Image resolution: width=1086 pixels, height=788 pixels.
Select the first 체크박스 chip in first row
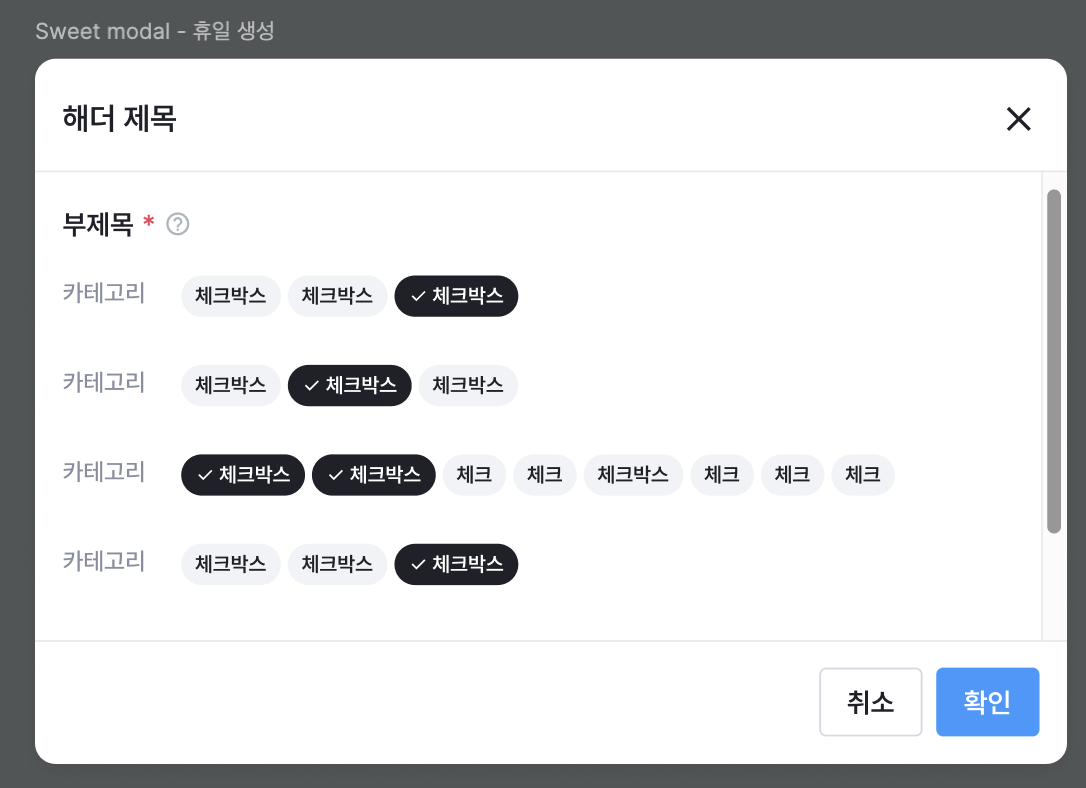click(x=230, y=295)
